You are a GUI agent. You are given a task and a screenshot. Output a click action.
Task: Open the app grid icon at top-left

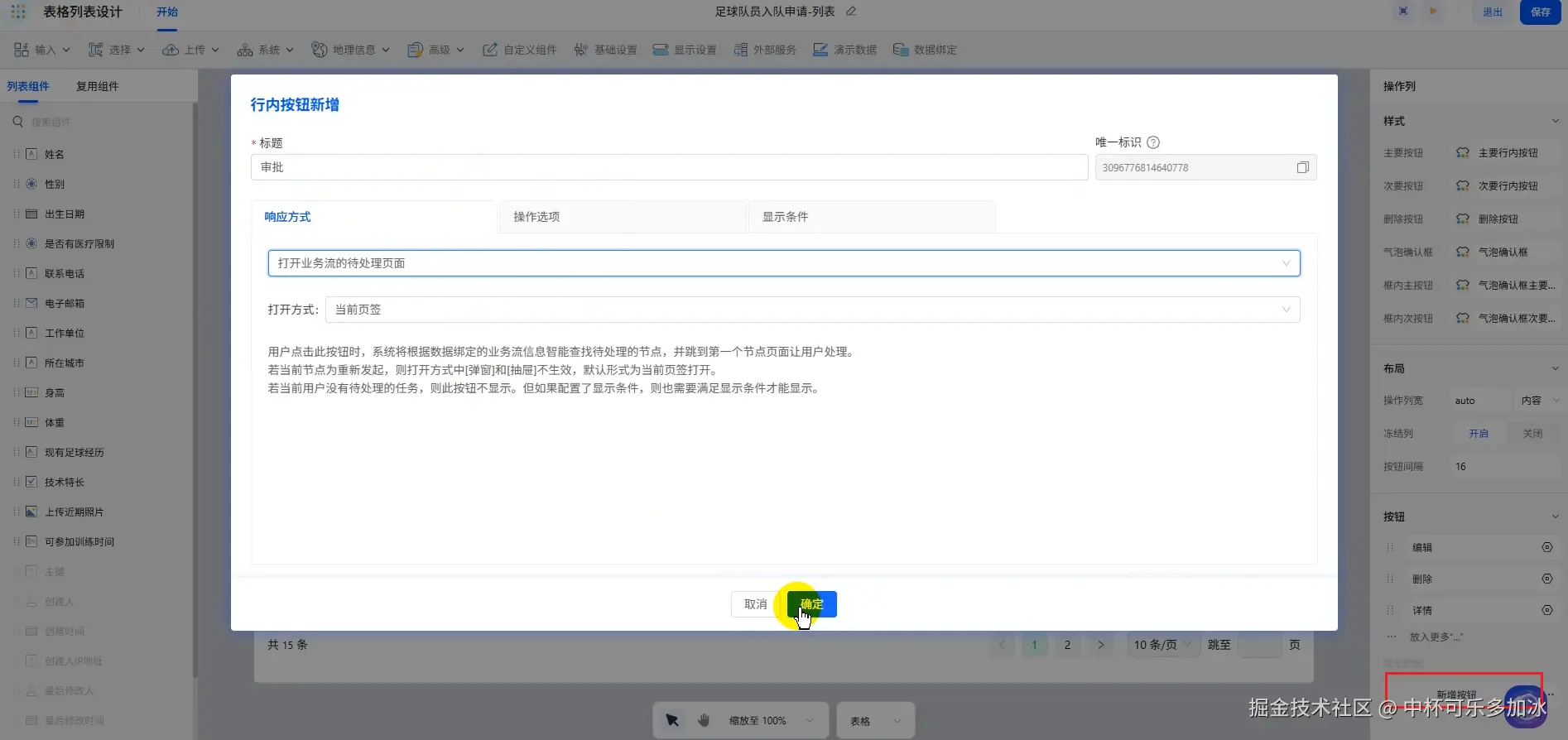click(18, 12)
